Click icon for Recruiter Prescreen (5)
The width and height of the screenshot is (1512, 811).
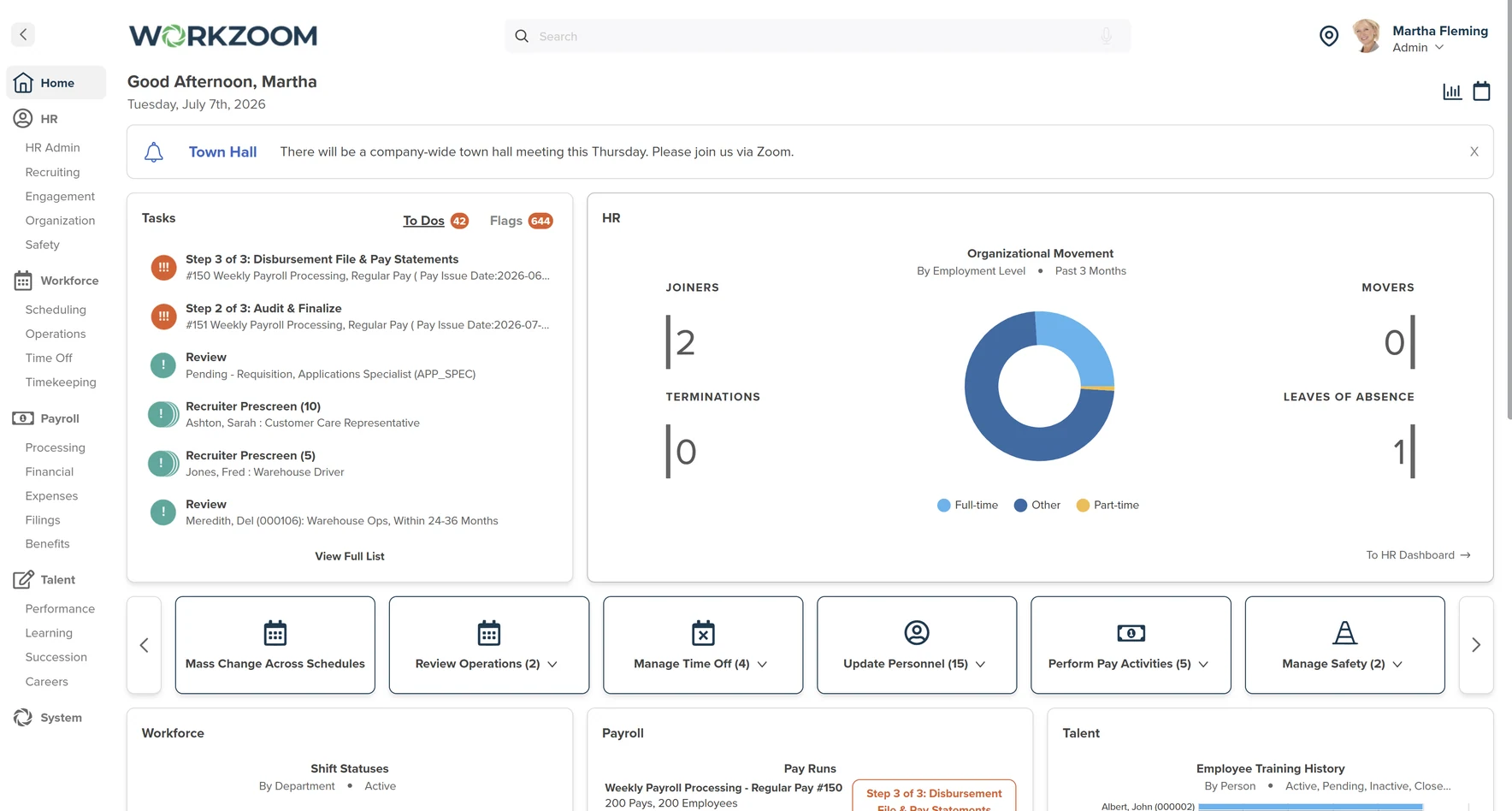(x=163, y=464)
